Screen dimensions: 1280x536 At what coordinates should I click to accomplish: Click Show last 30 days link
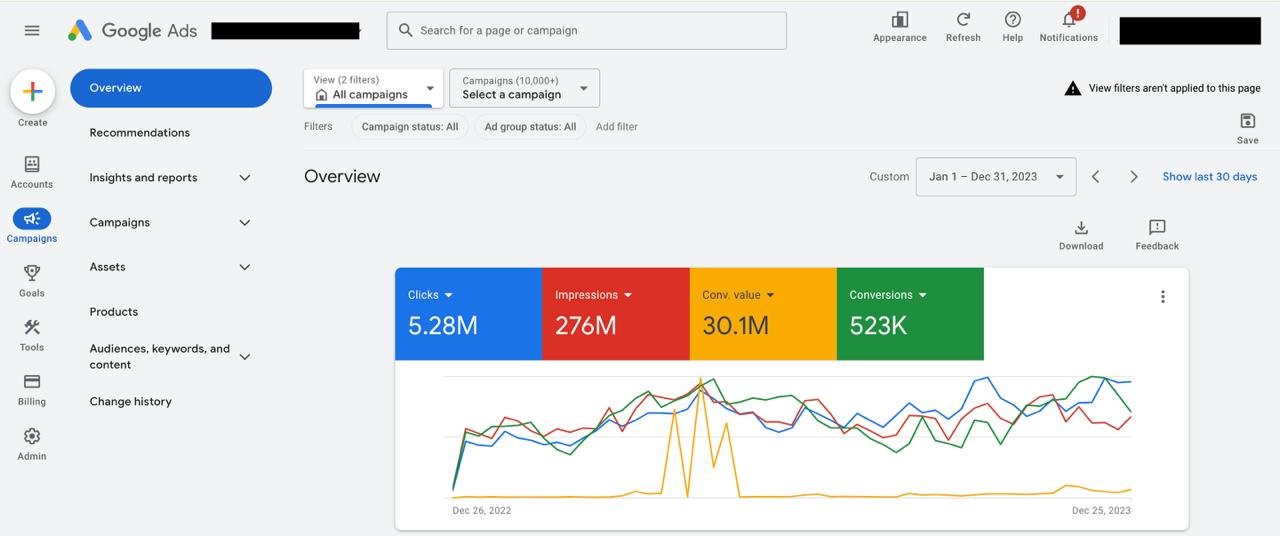point(1209,177)
